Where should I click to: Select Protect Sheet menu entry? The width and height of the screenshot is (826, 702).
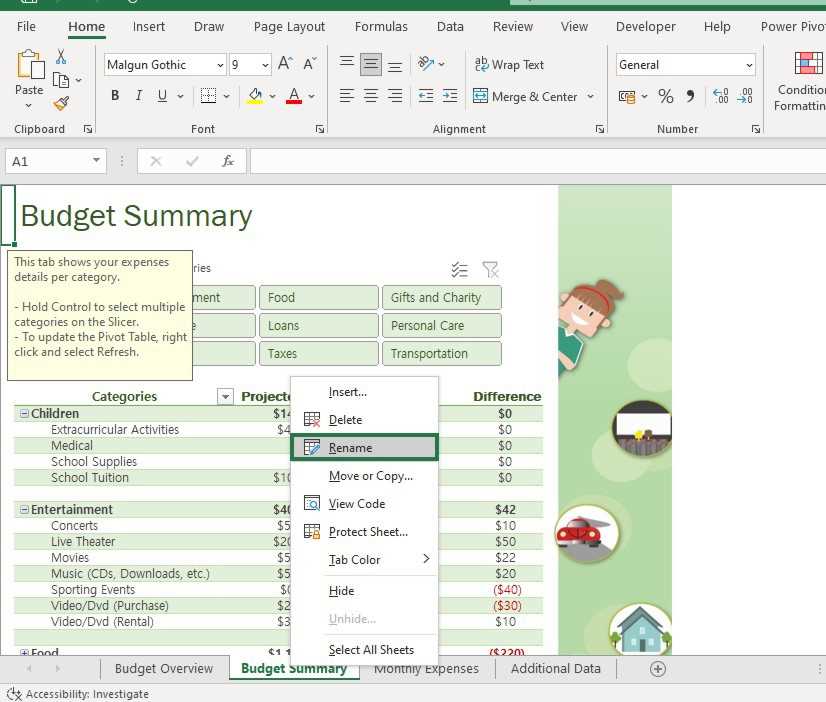point(364,532)
